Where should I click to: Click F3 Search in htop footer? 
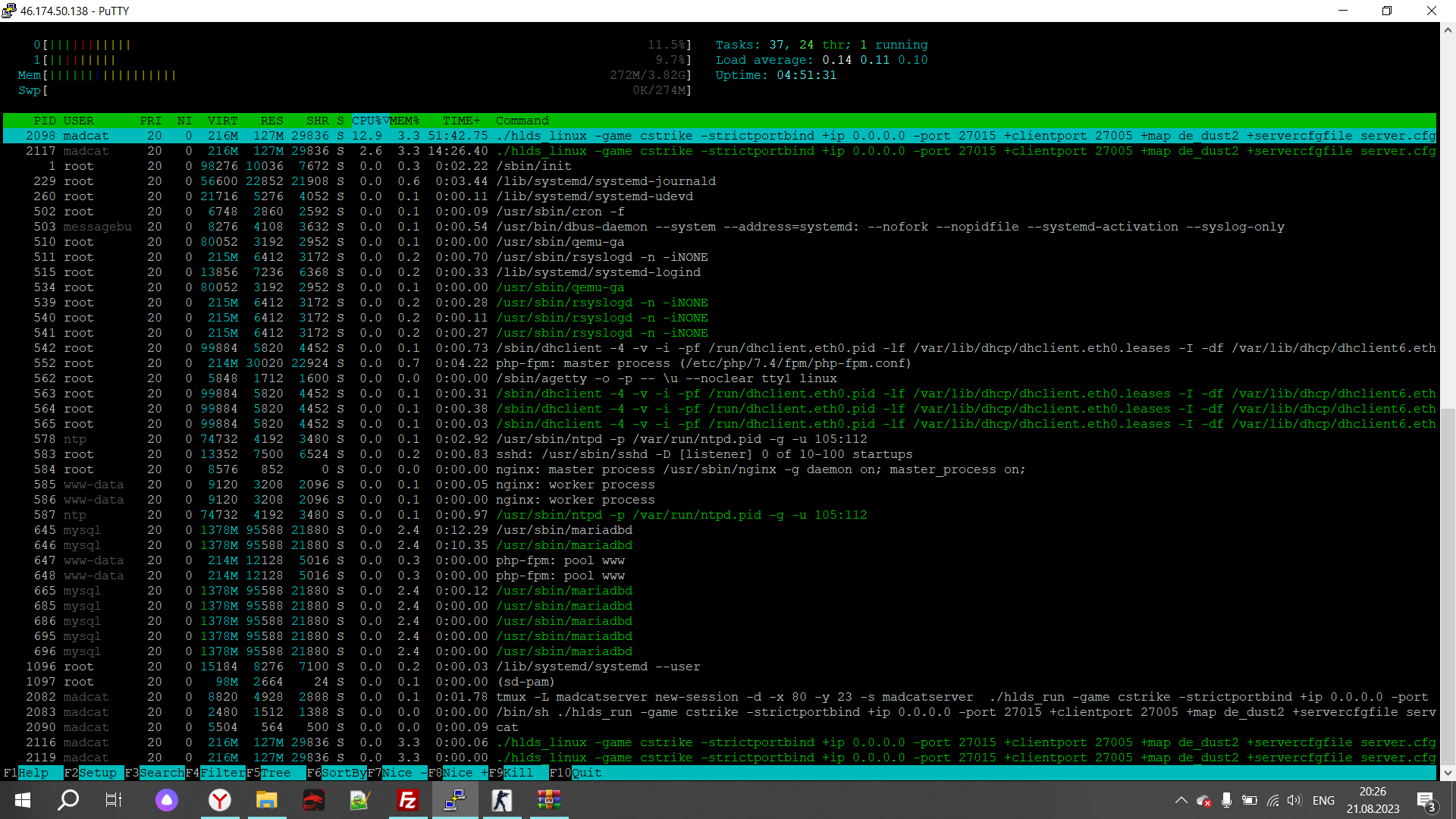point(155,773)
